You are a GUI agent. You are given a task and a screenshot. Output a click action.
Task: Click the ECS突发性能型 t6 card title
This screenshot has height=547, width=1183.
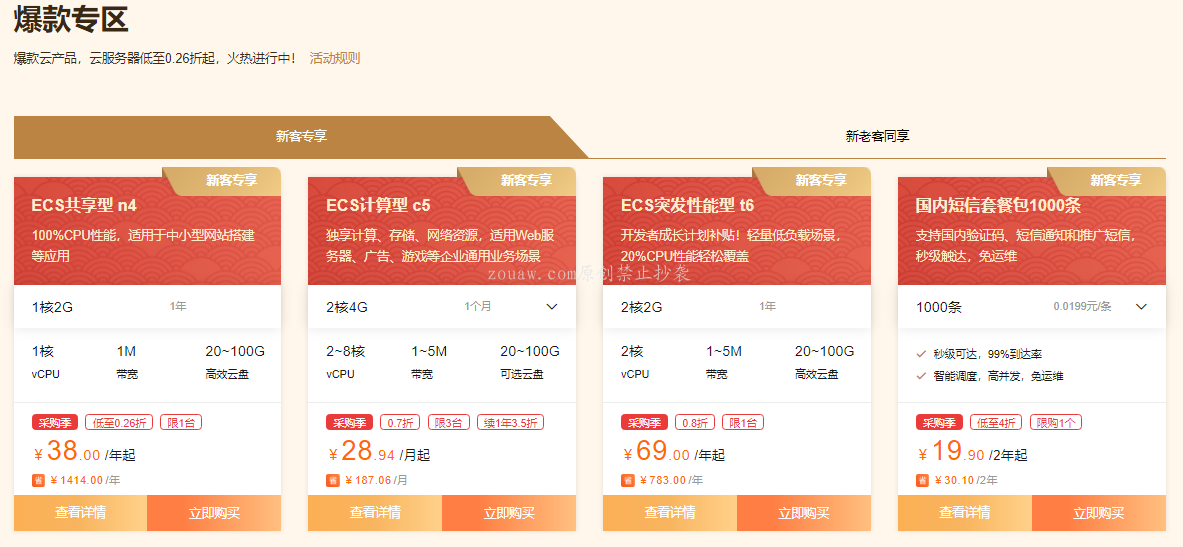point(687,205)
